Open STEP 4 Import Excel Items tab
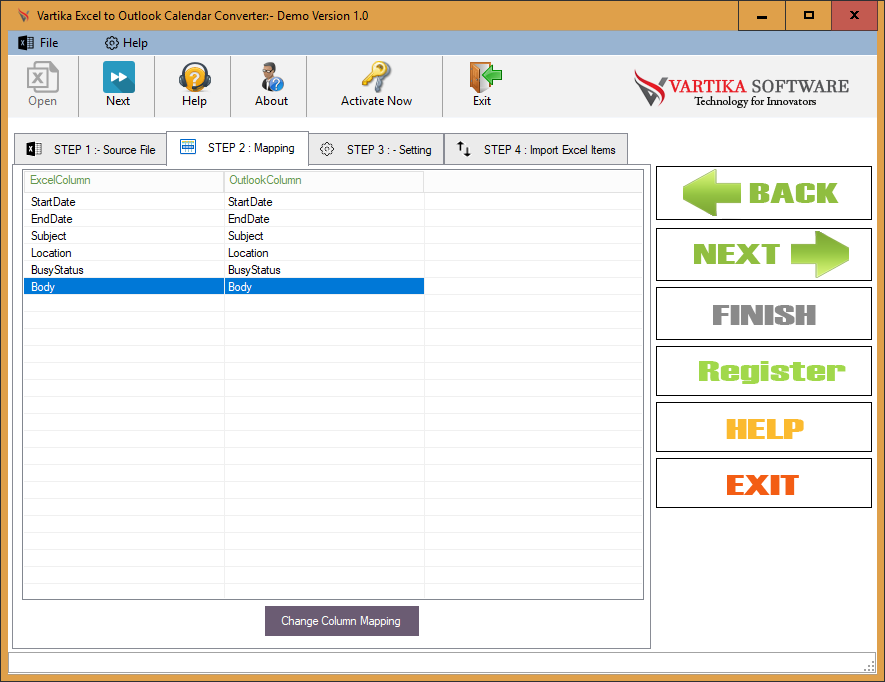Screen dimensions: 885x682 [536, 150]
